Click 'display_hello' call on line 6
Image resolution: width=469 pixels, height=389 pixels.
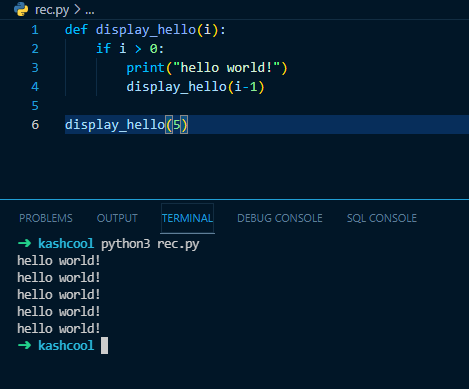click(x=115, y=125)
